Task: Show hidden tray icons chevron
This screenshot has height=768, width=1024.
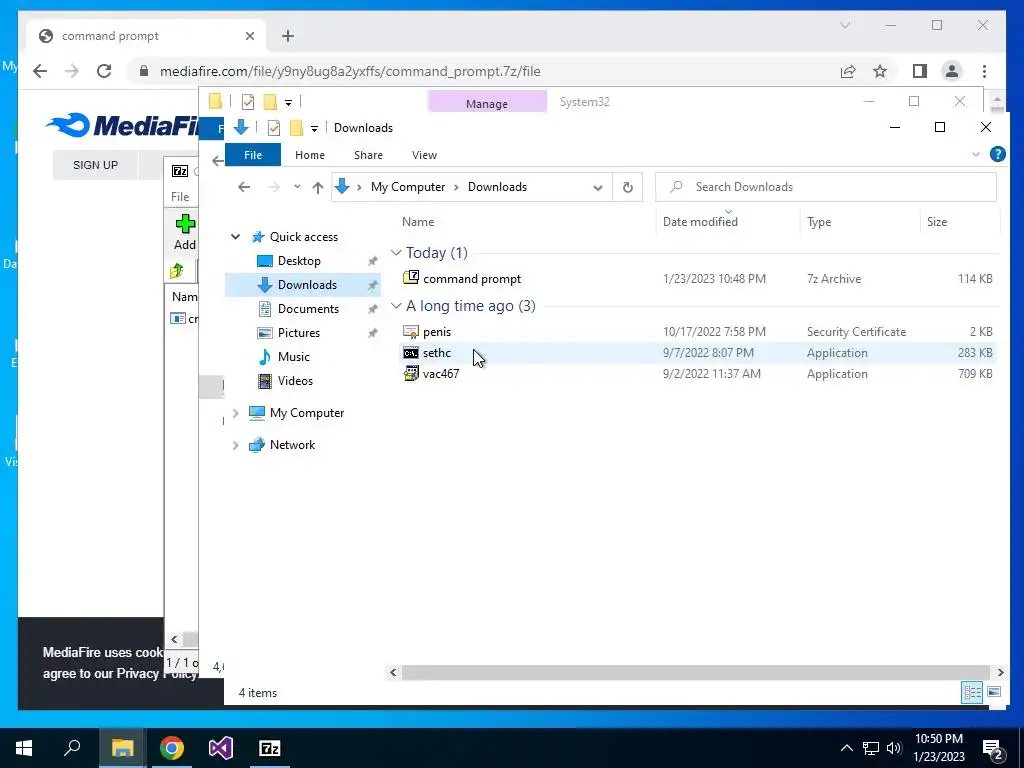Action: (x=846, y=748)
